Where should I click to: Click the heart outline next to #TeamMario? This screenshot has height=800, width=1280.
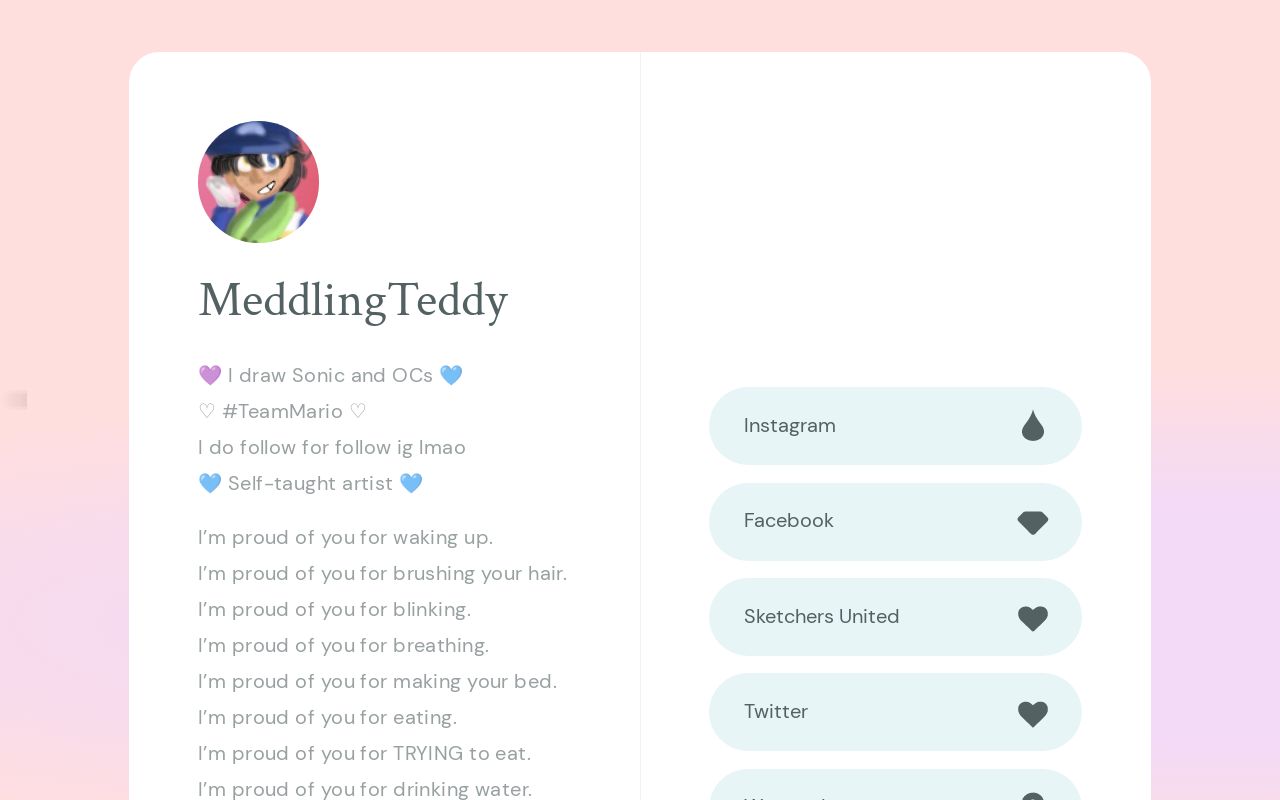click(x=207, y=411)
